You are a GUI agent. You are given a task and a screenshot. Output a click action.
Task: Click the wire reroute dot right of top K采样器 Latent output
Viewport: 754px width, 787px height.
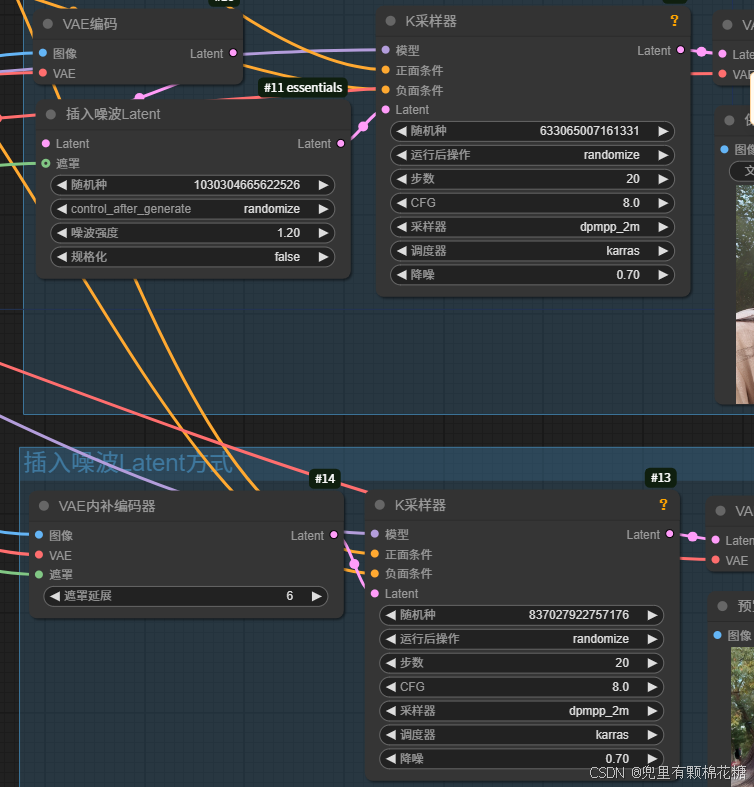coord(701,52)
